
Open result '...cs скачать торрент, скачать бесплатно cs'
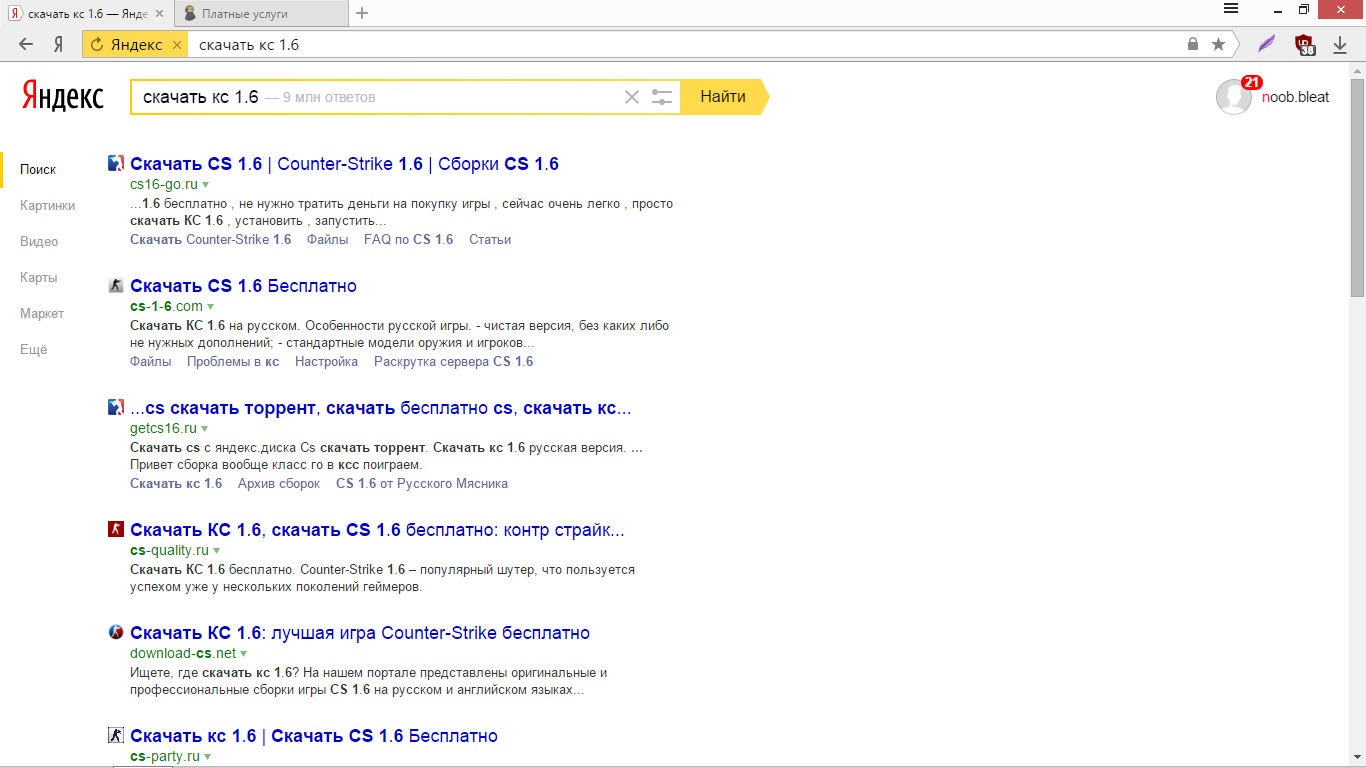[380, 408]
